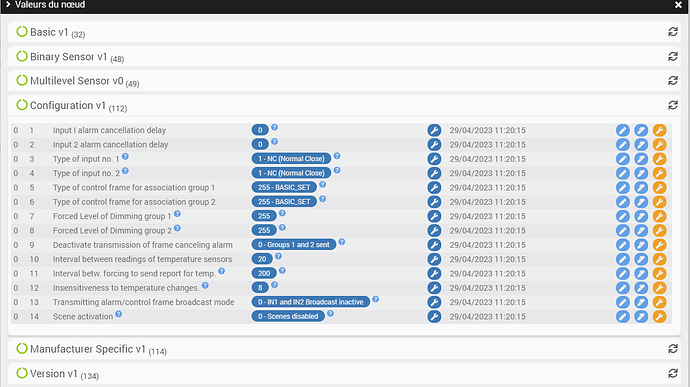Viewport: 690px width, 387px height.
Task: Click the value 20 for temperature readings interval
Action: tap(262, 259)
